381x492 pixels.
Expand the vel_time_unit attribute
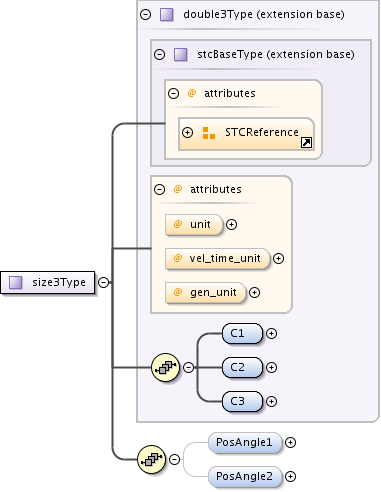point(278,258)
